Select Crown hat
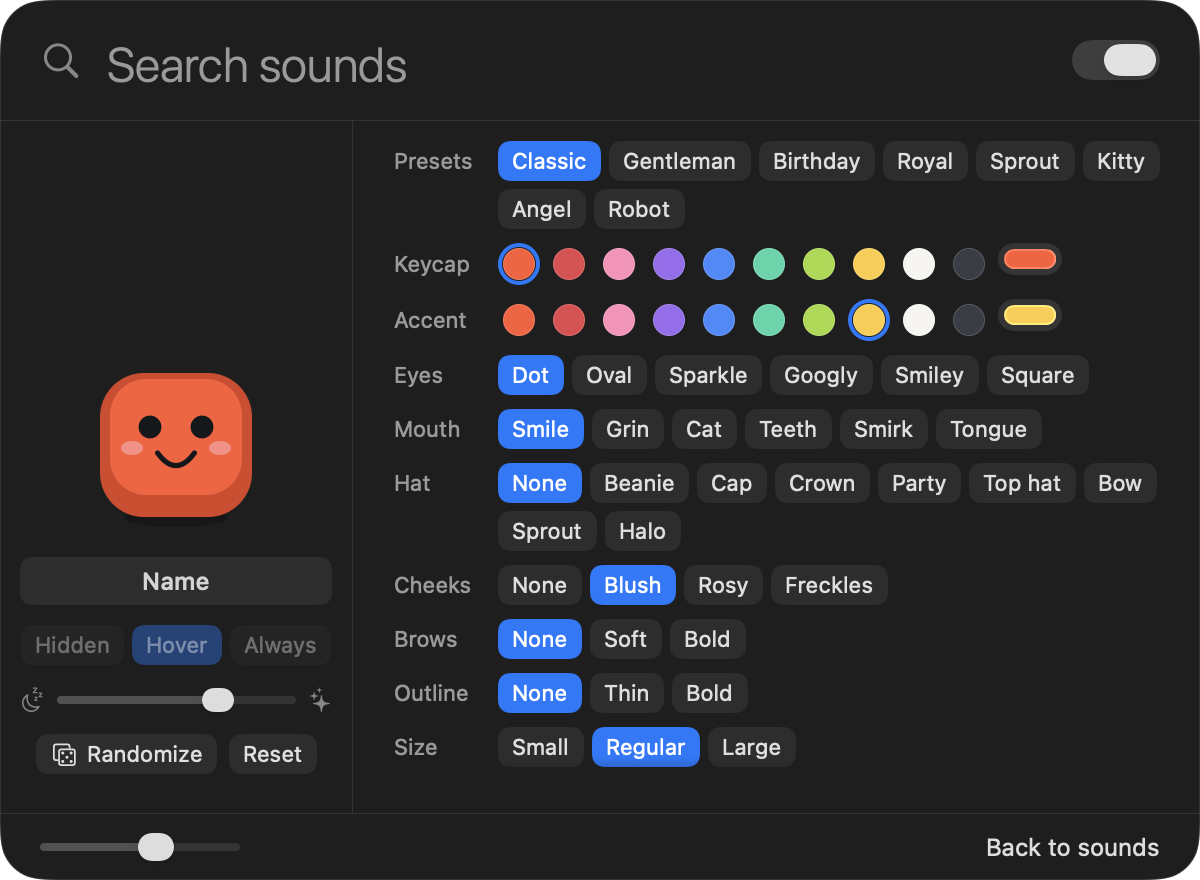 pos(822,483)
